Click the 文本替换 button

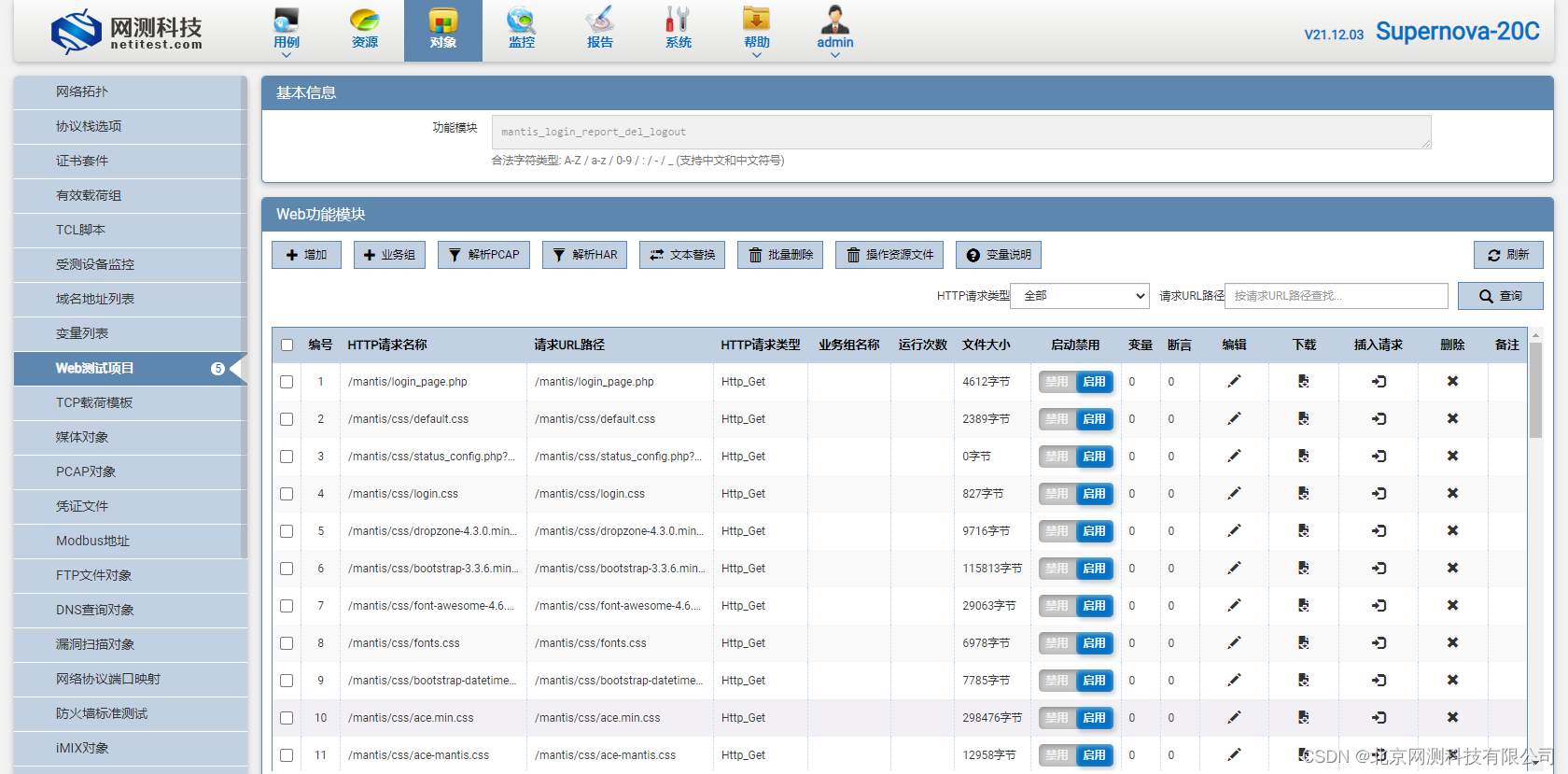[682, 255]
